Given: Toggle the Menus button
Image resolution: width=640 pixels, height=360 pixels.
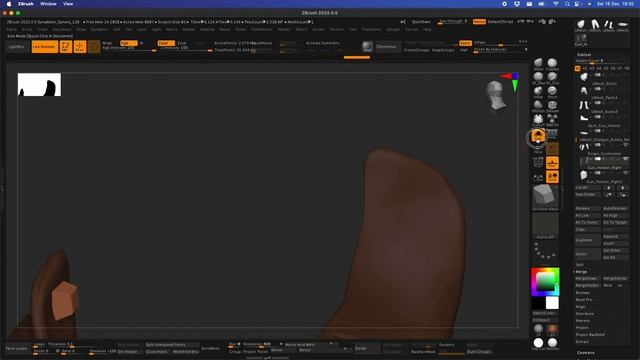Looking at the screenshot, I should coord(479,22).
